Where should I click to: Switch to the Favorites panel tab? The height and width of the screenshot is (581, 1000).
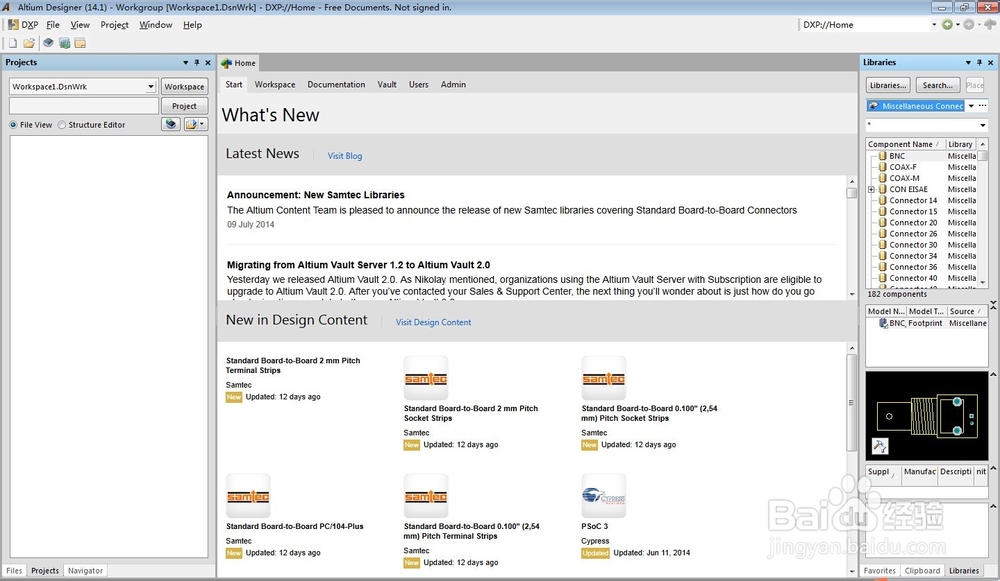[x=879, y=571]
